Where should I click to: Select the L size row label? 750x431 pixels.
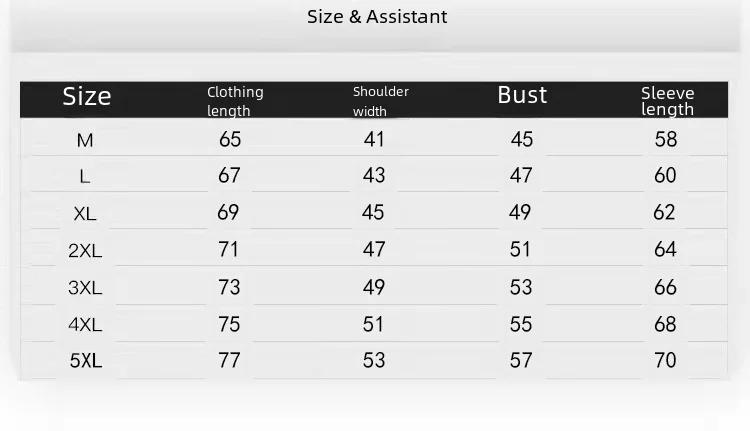pyautogui.click(x=85, y=177)
